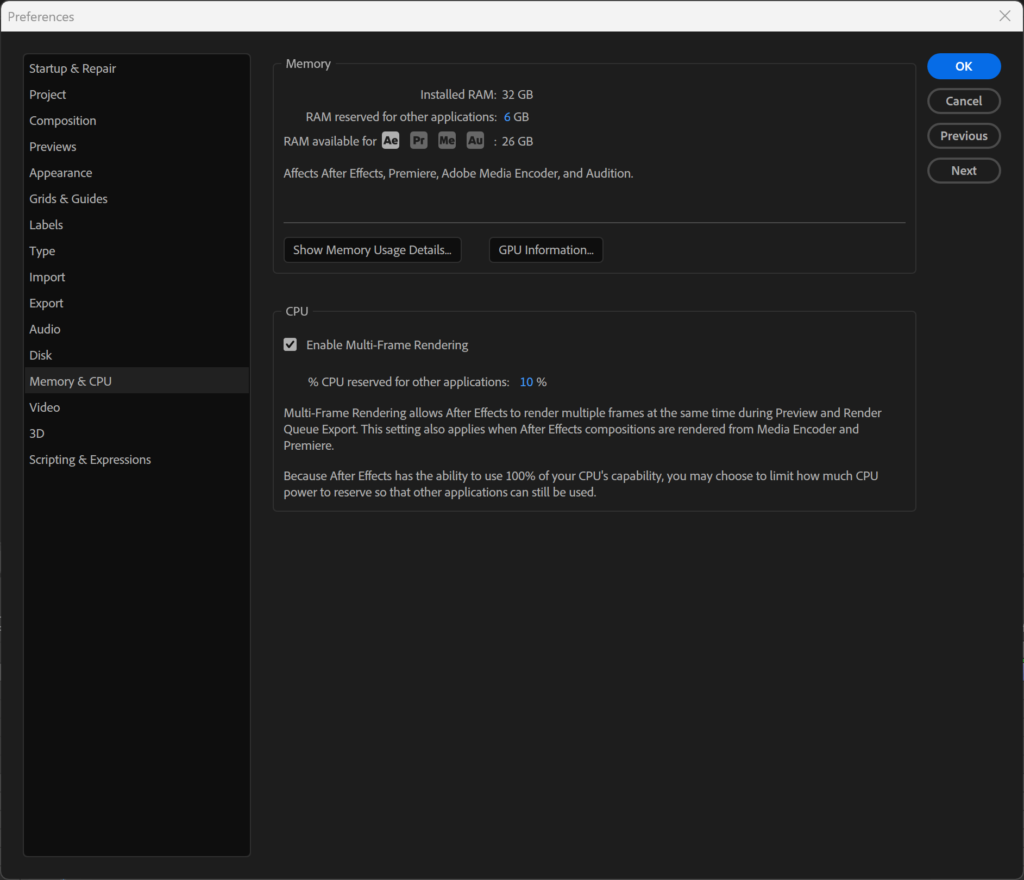Switch to the Previews preferences category

point(53,147)
